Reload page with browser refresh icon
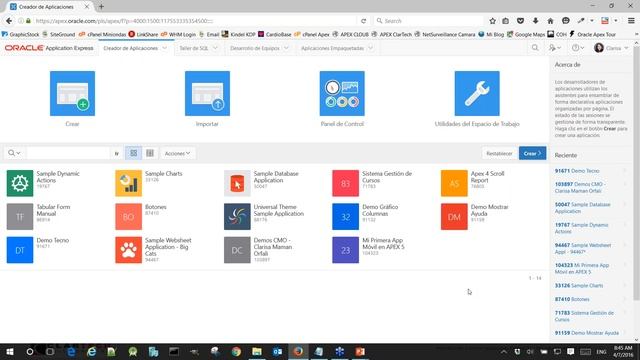The width and height of the screenshot is (640, 360). (363, 21)
